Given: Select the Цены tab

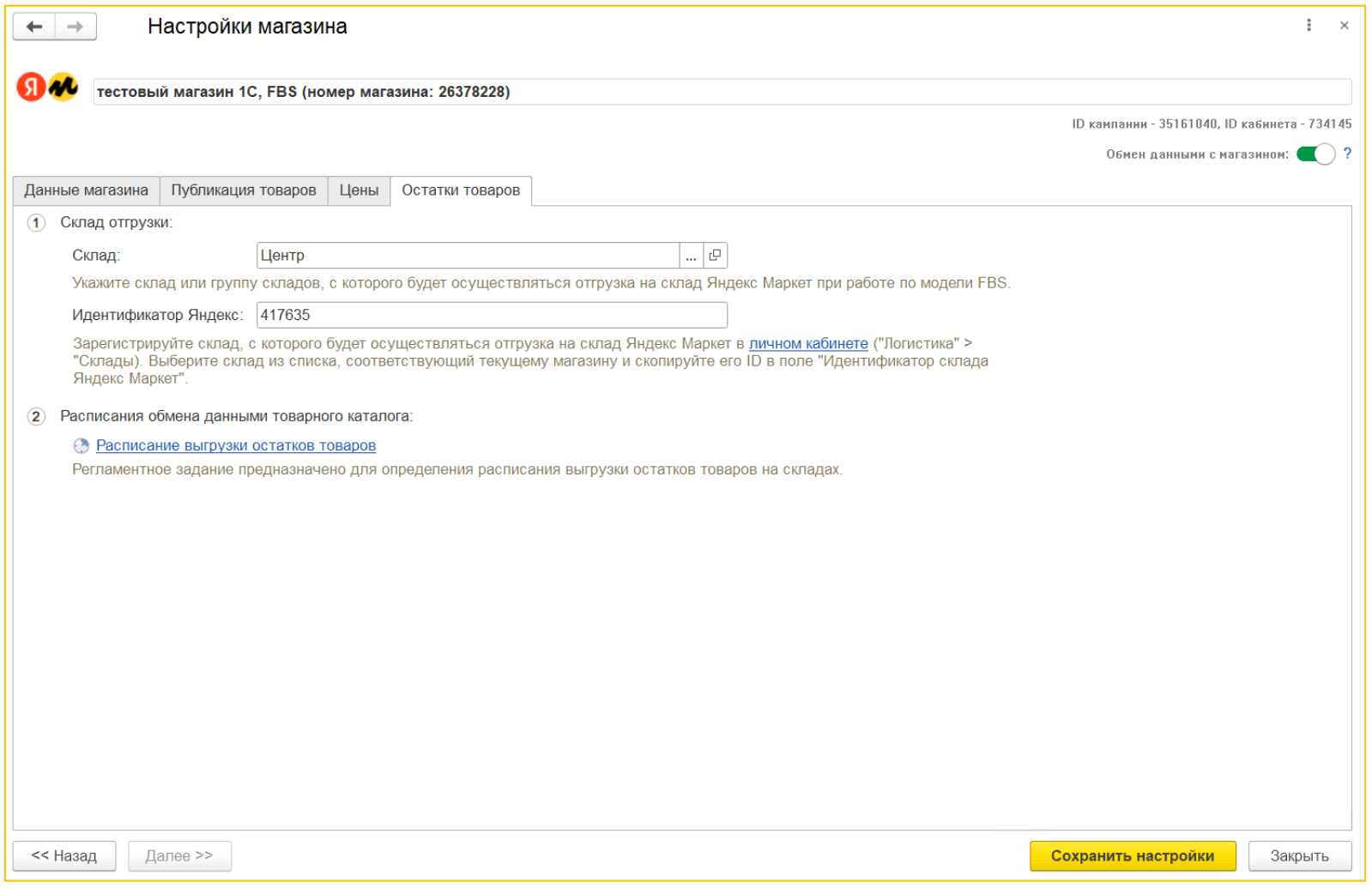Looking at the screenshot, I should (359, 190).
